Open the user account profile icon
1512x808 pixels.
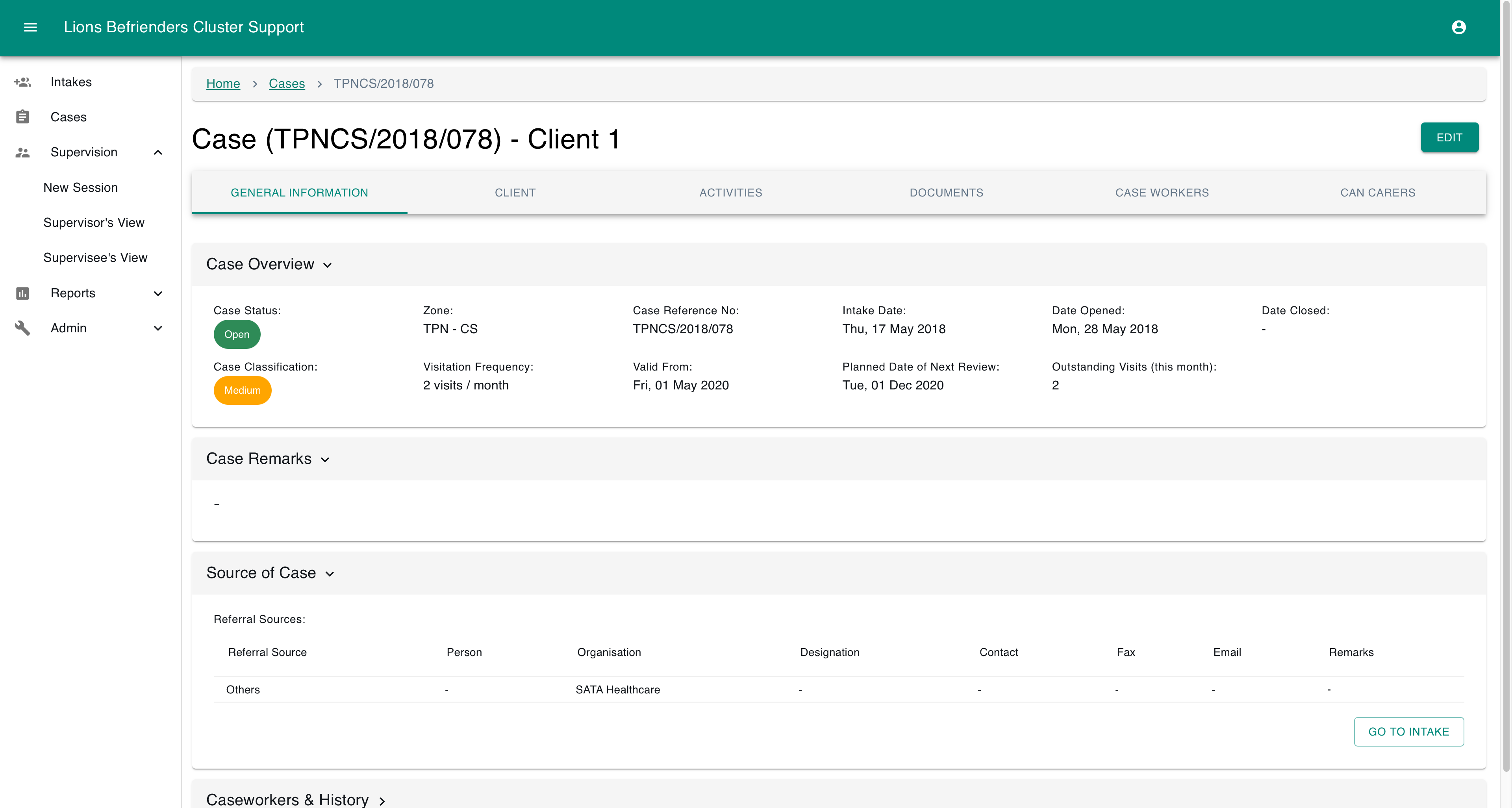coord(1458,27)
